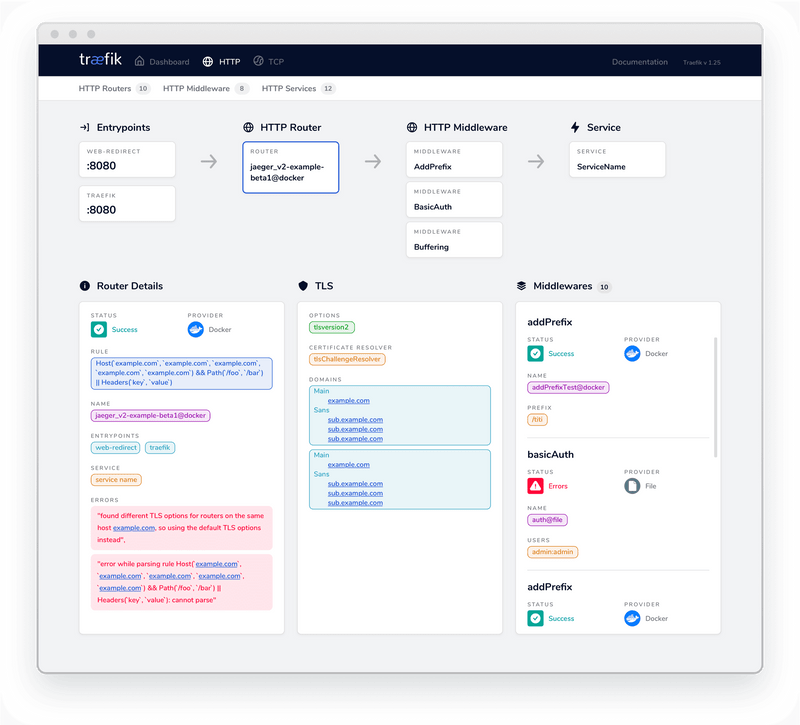Switch to the HTTP Services tab

(290, 88)
